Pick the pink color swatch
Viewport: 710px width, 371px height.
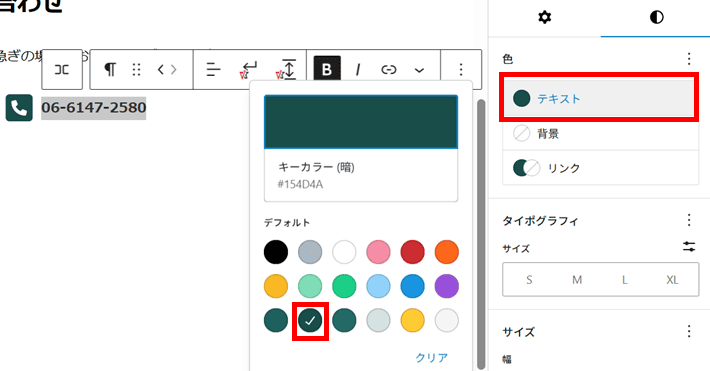[378, 252]
